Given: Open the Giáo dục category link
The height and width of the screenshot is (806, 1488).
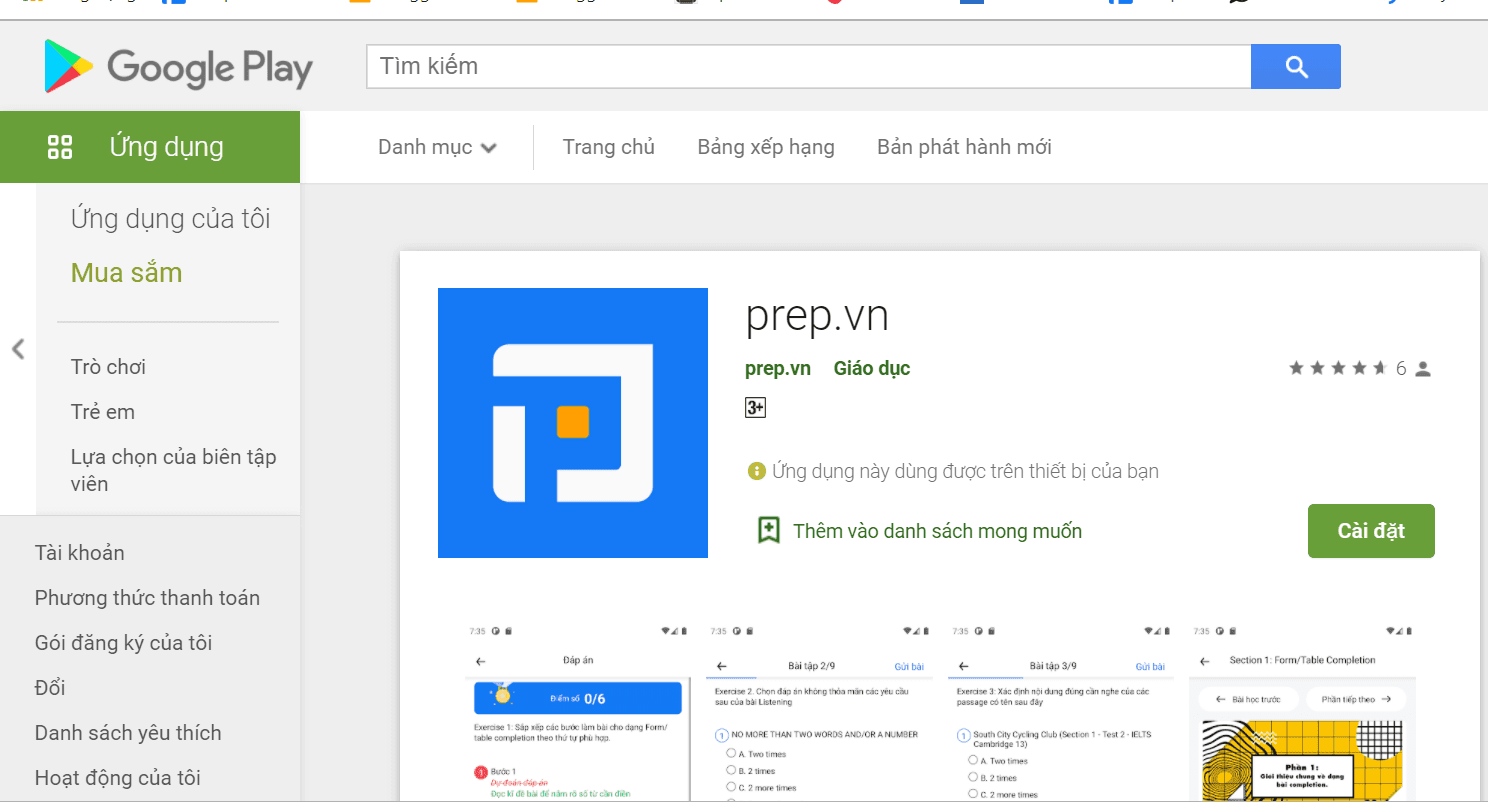Looking at the screenshot, I should (872, 369).
